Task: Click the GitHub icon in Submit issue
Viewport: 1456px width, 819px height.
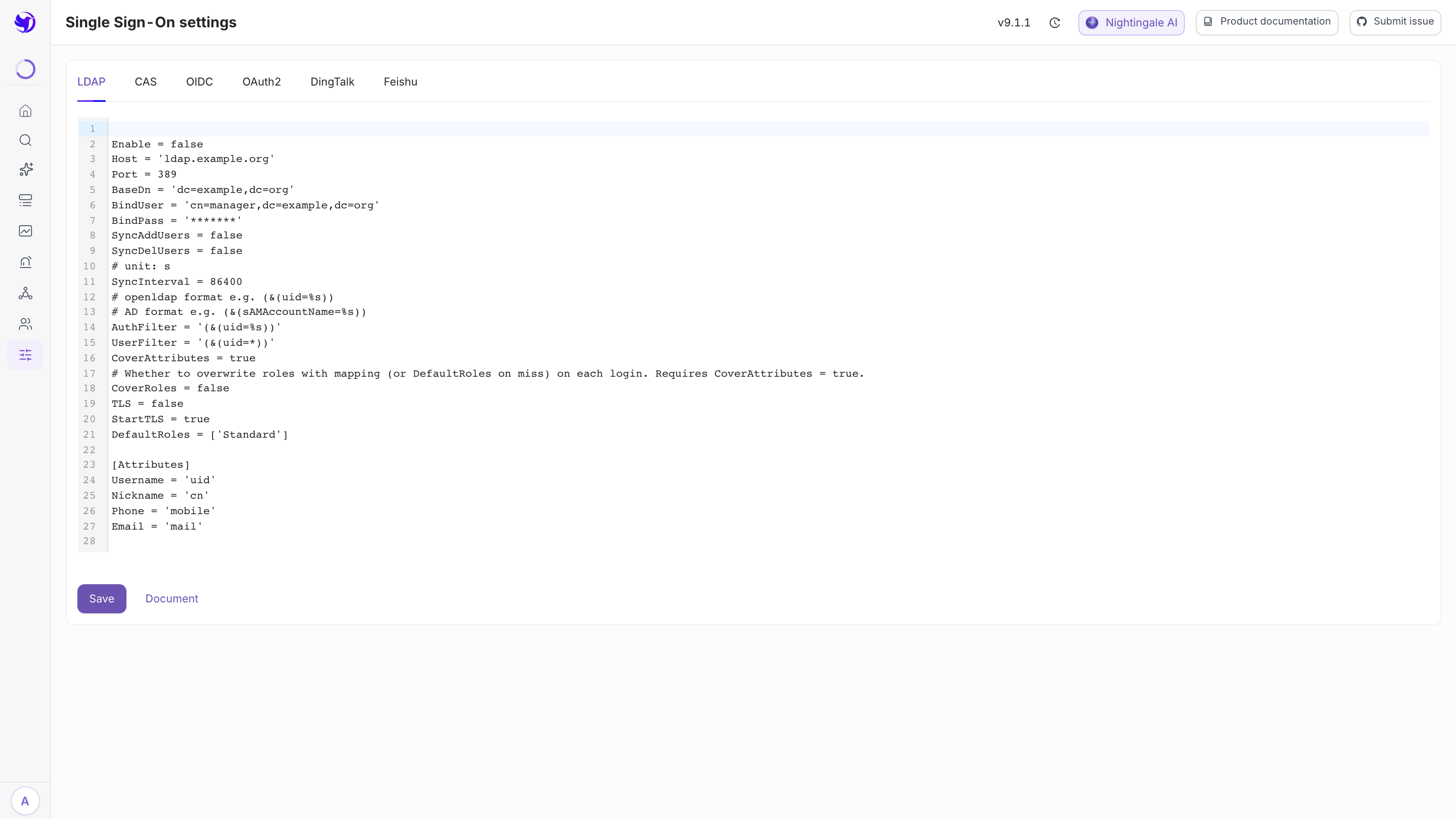Action: [x=1362, y=21]
